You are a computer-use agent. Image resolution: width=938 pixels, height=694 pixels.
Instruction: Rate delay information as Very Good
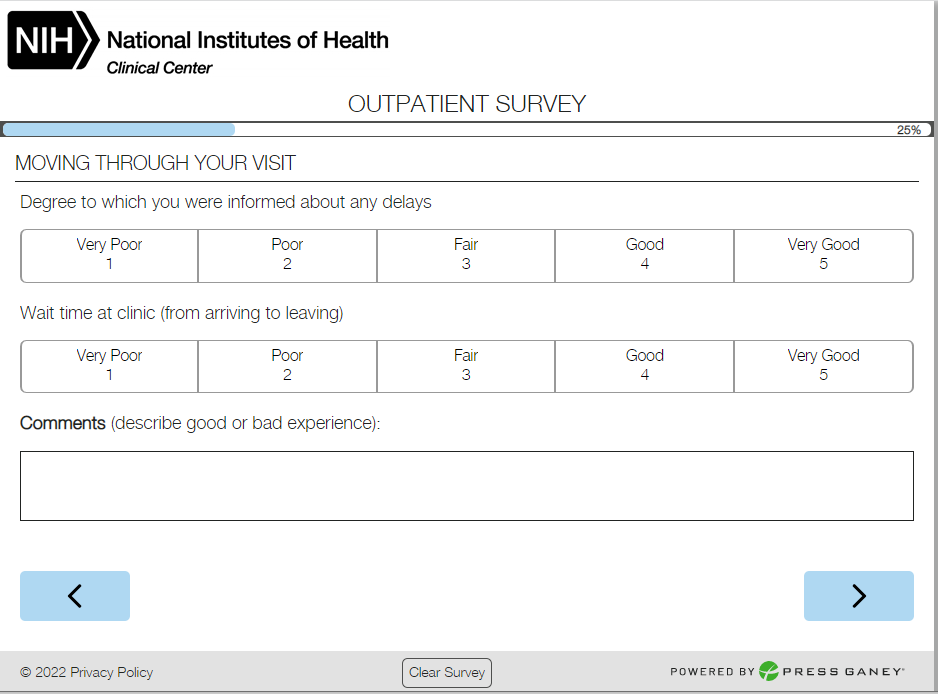pyautogui.click(x=823, y=255)
